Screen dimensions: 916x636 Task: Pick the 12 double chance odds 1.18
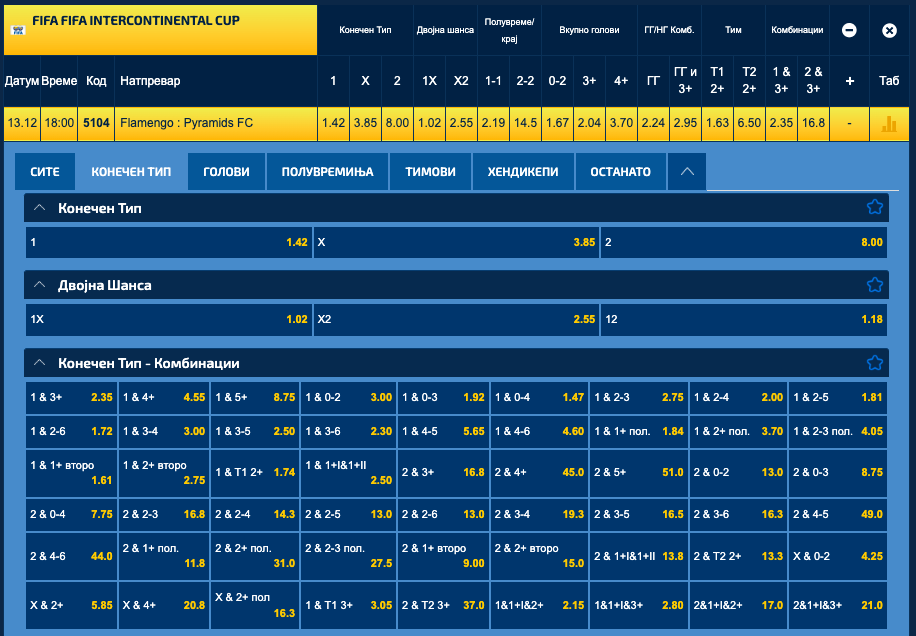pyautogui.click(x=743, y=319)
